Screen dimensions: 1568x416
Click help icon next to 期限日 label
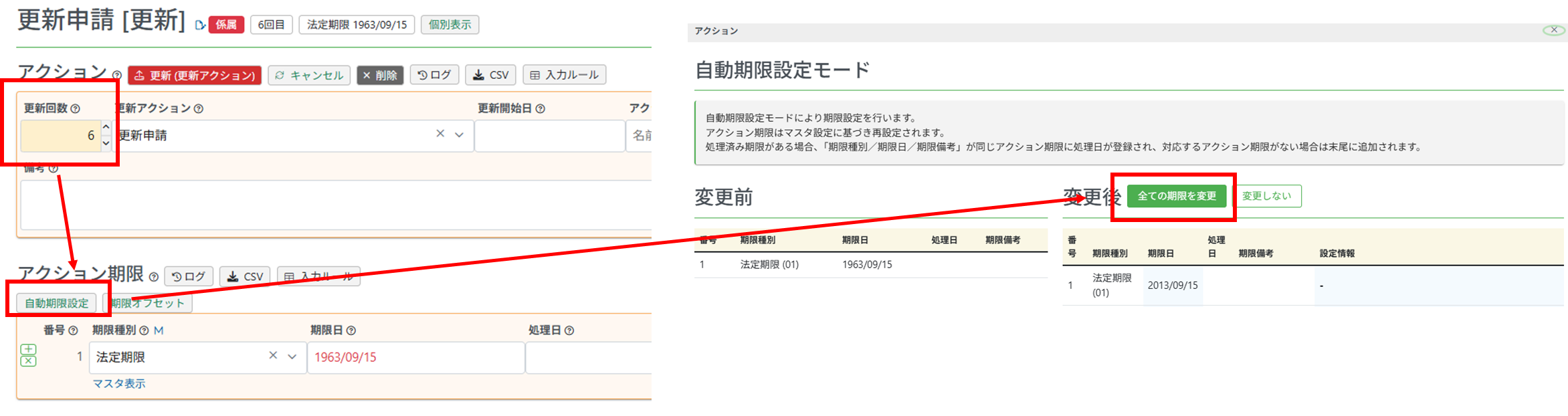click(x=351, y=330)
